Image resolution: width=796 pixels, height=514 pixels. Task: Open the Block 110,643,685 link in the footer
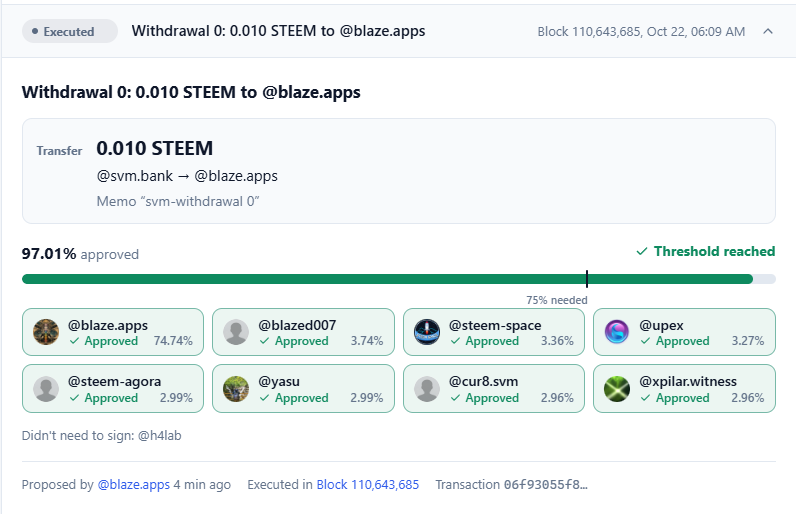click(368, 485)
